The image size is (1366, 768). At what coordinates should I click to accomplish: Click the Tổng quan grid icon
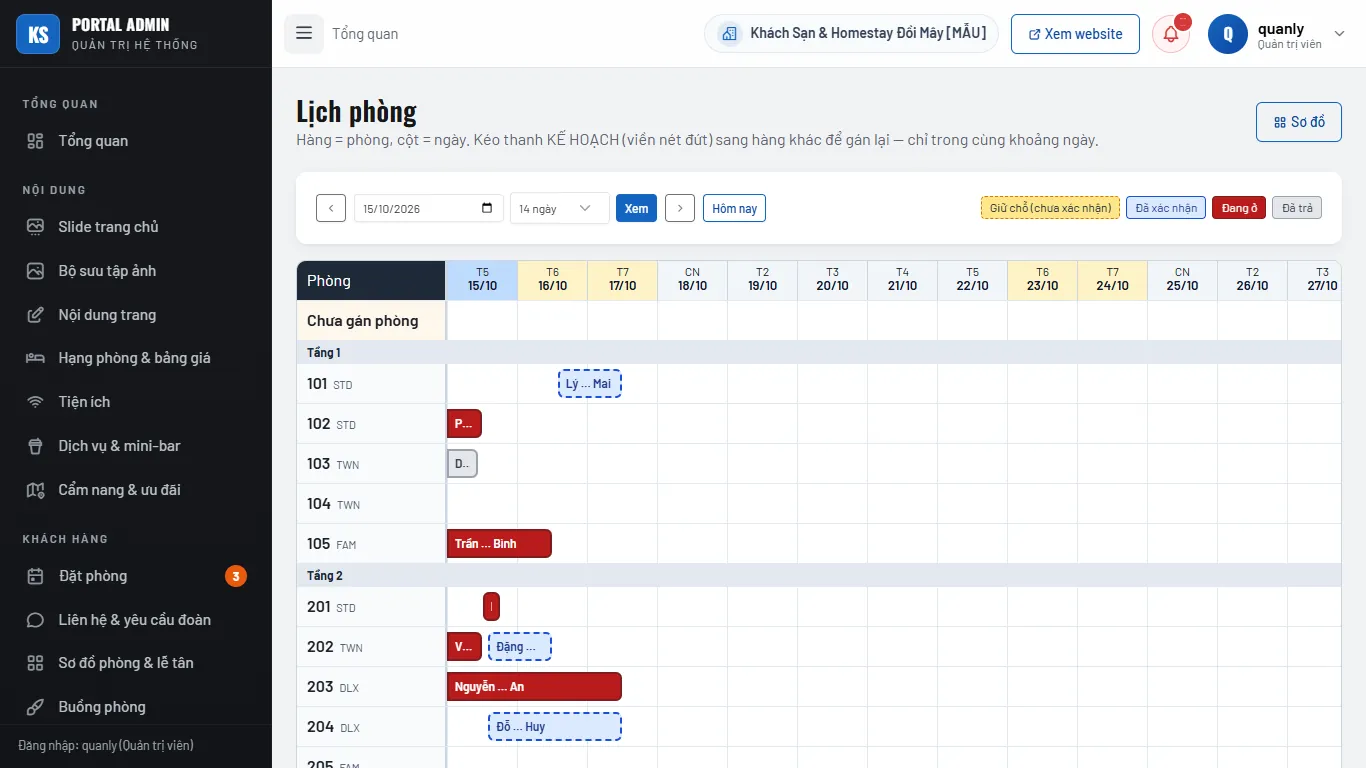pyautogui.click(x=35, y=141)
